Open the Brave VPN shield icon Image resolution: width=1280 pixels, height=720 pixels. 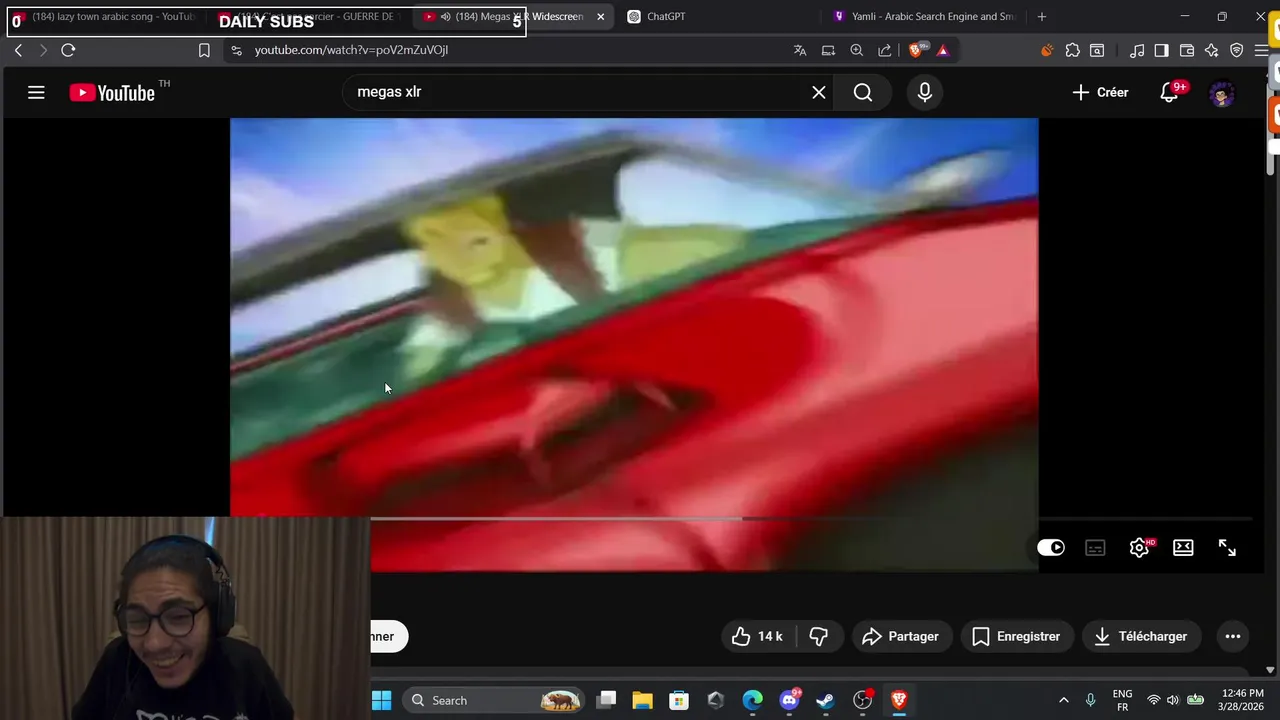point(1237,50)
